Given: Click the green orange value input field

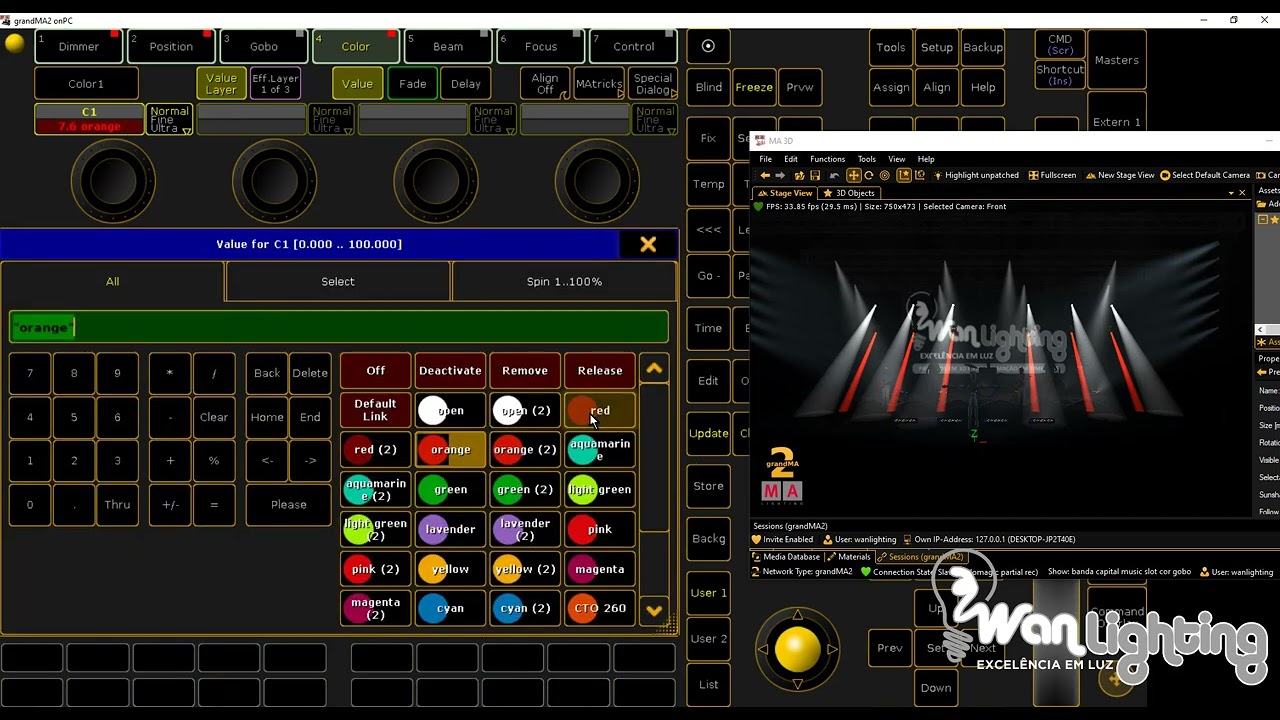Looking at the screenshot, I should point(339,327).
